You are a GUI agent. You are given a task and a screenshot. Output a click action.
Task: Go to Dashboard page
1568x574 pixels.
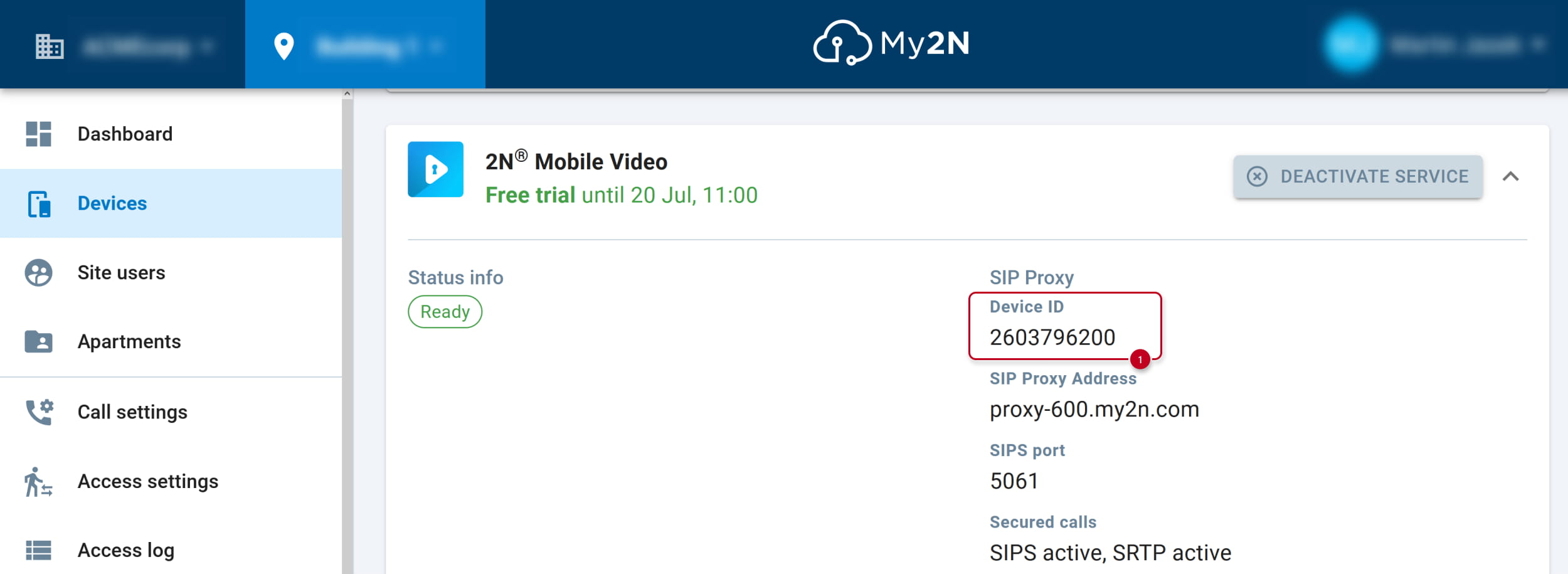pos(171,134)
